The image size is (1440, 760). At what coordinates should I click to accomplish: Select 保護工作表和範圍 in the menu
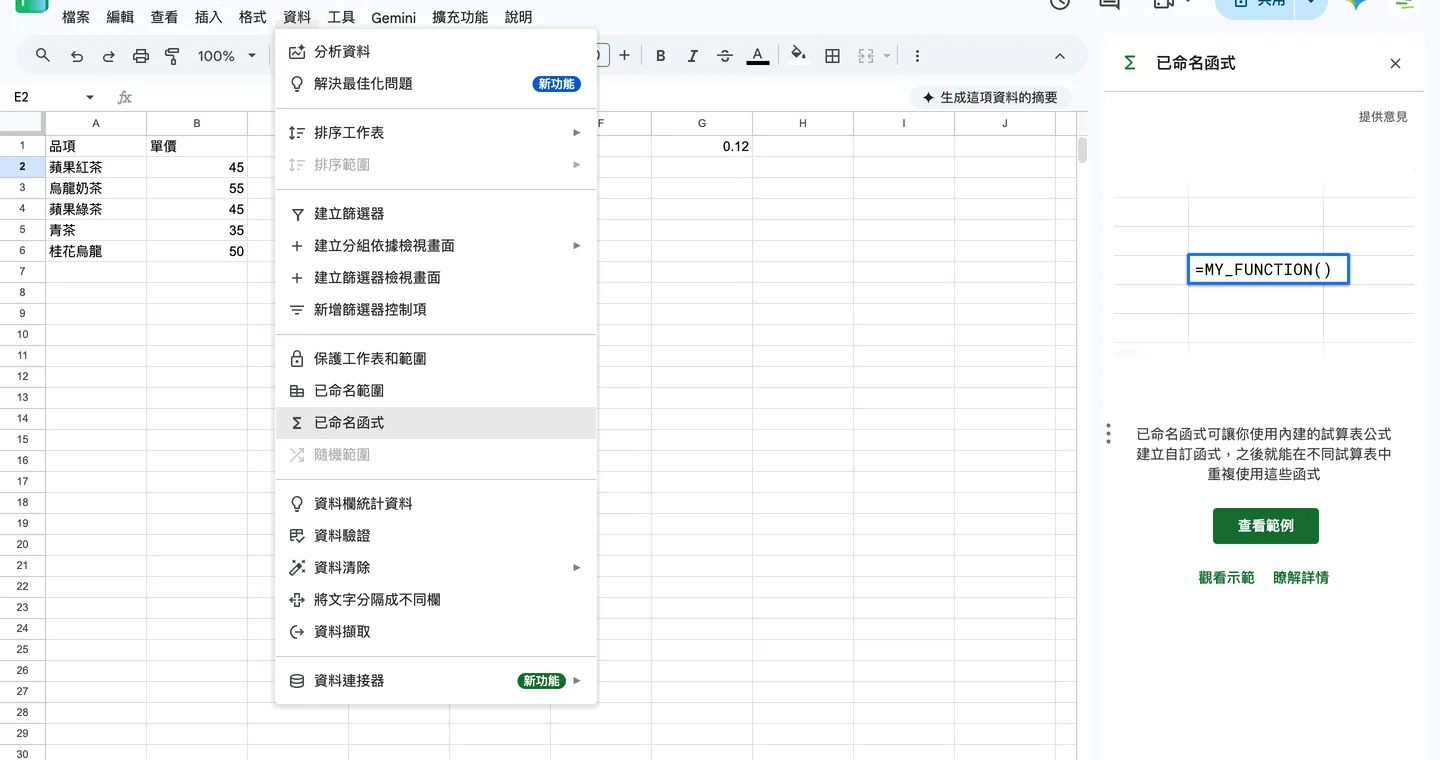click(436, 358)
